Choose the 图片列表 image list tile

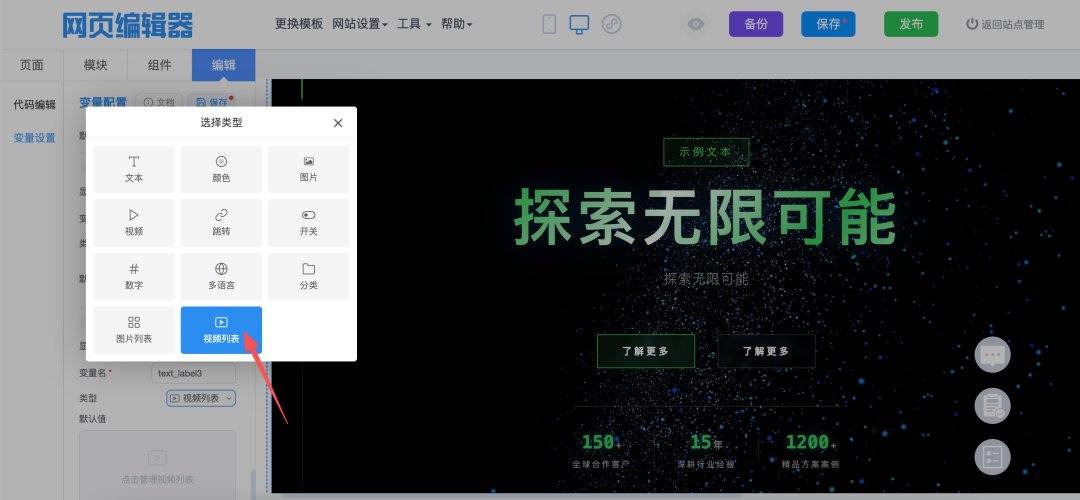(x=134, y=330)
